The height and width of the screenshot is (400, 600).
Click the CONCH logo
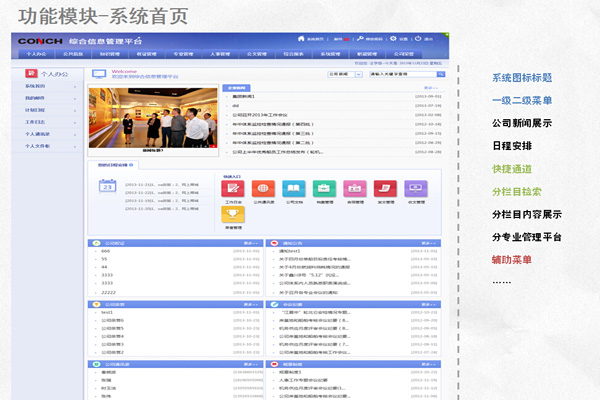(x=40, y=41)
